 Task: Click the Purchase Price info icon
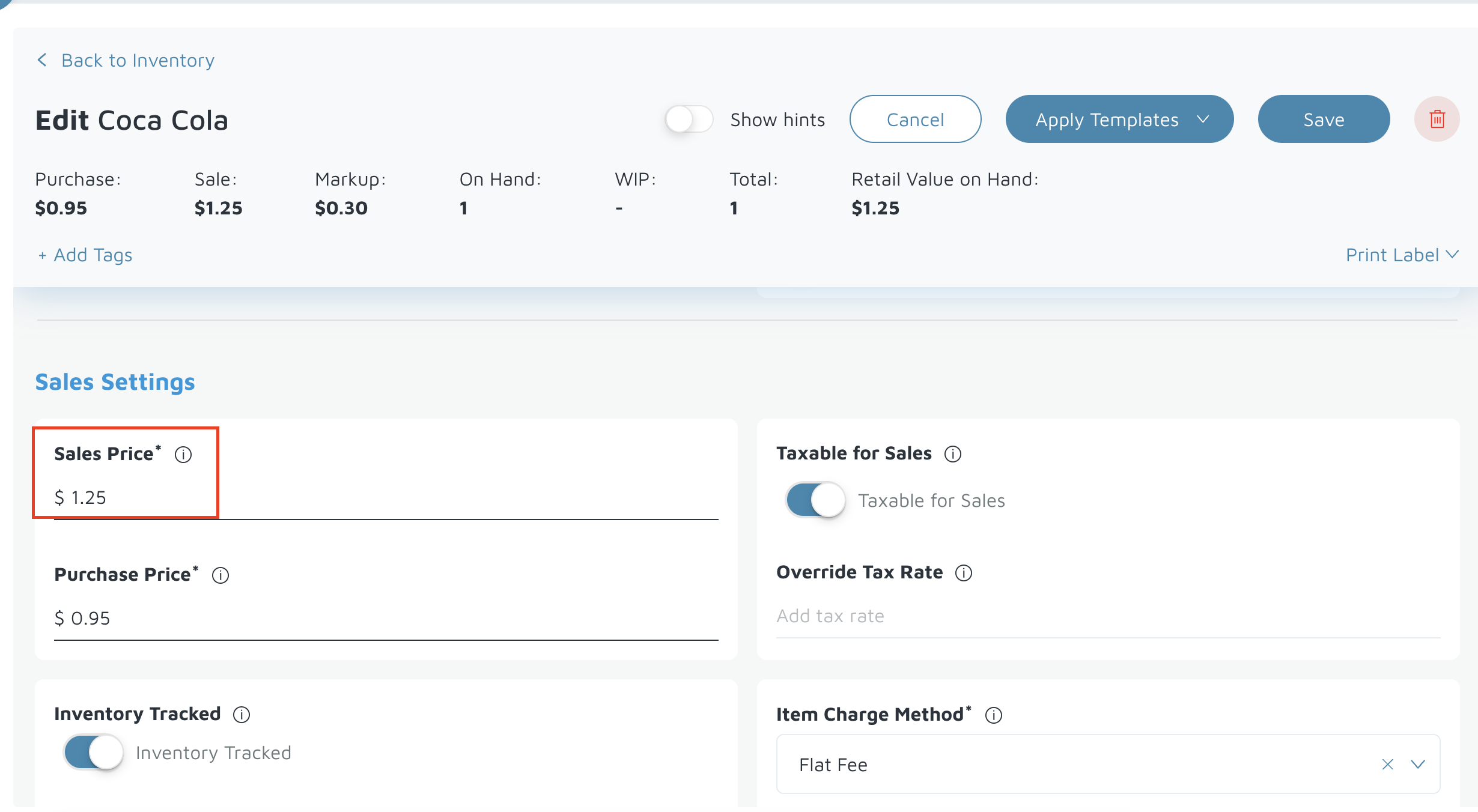click(220, 575)
